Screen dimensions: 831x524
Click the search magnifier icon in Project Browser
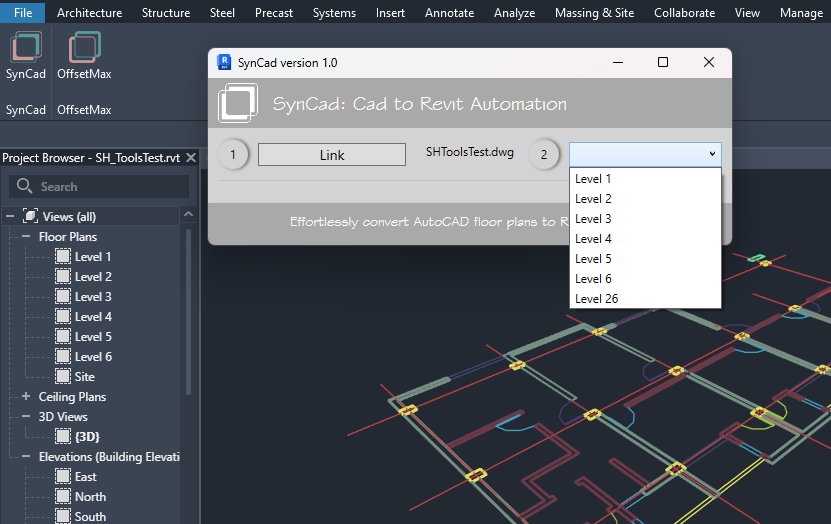point(24,186)
